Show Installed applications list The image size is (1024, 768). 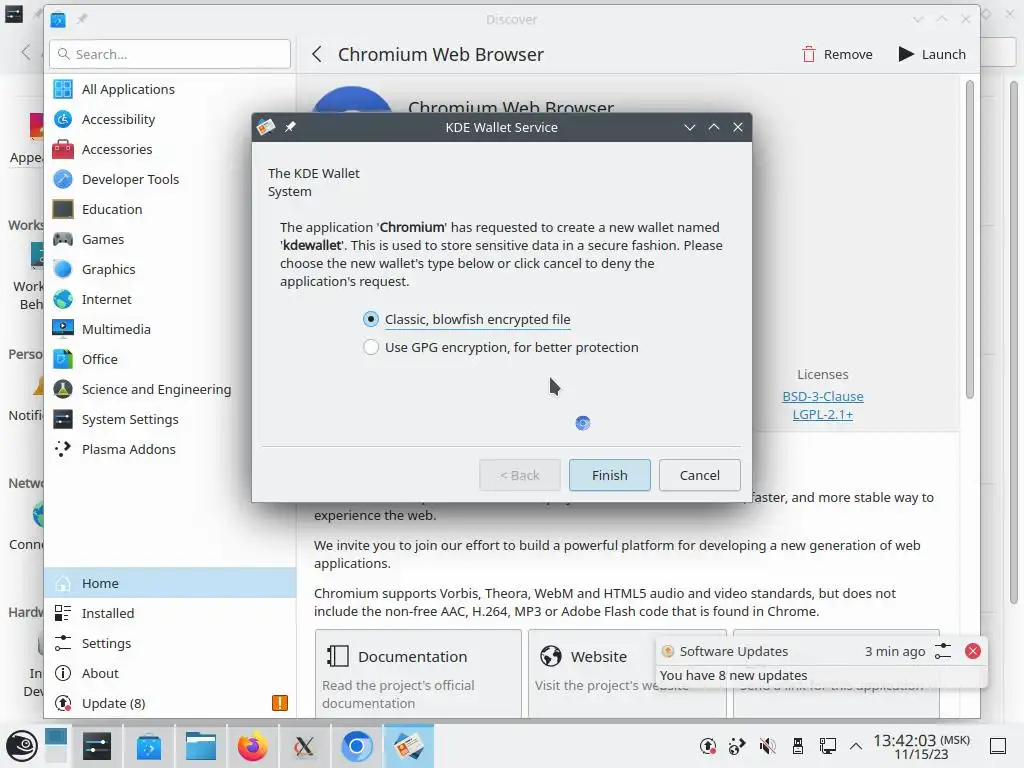[x=170, y=613]
